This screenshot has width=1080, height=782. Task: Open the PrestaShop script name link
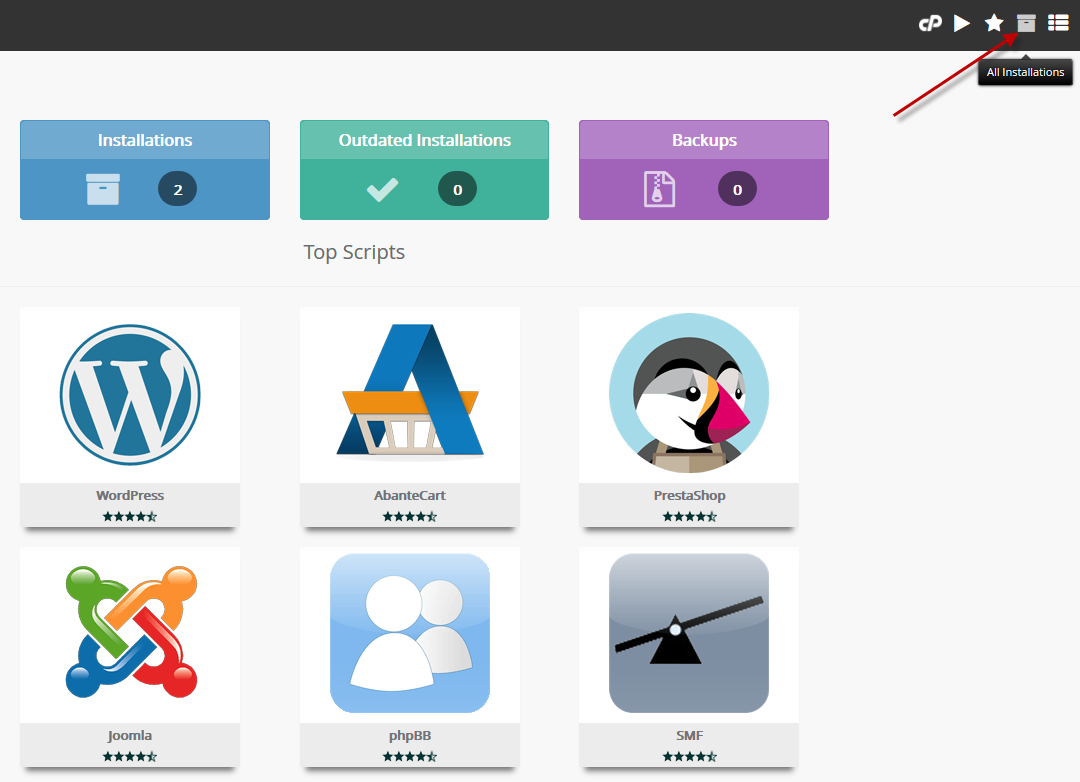(x=689, y=495)
